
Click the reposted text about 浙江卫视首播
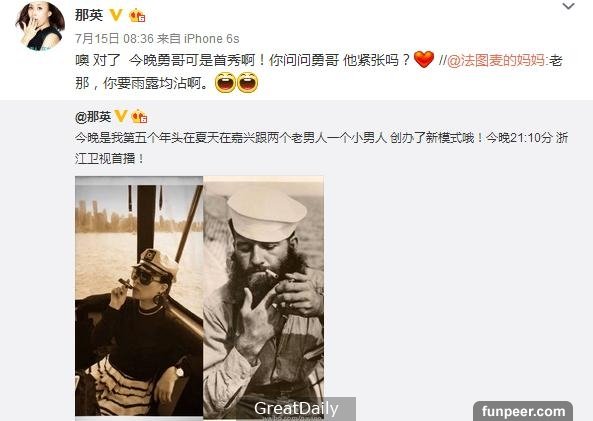pos(321,148)
